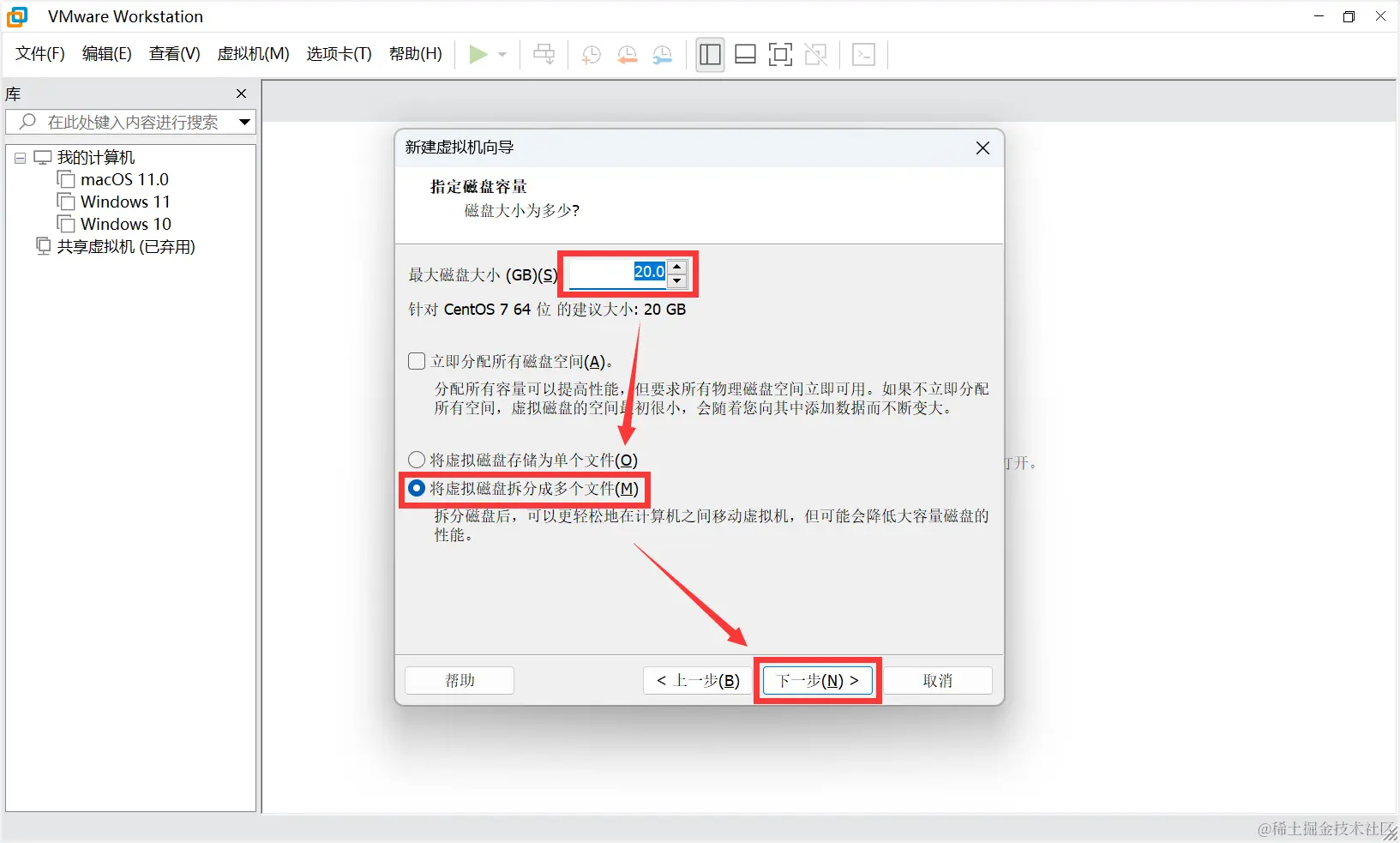
Task: Click the max disk size input field
Action: 618,273
